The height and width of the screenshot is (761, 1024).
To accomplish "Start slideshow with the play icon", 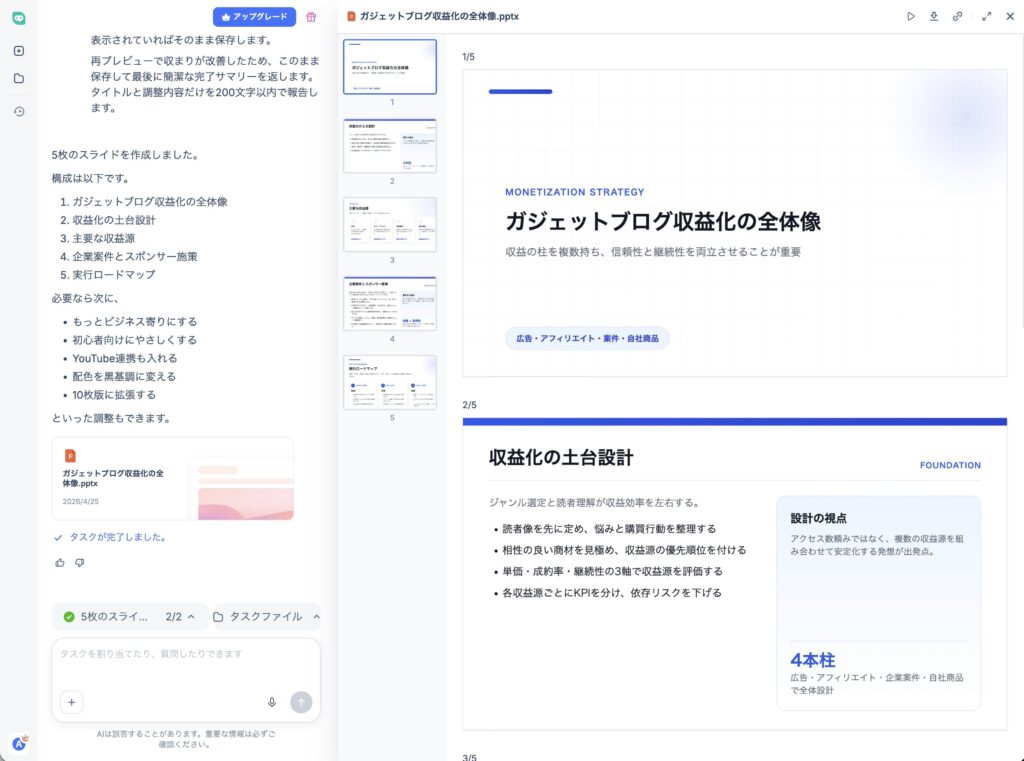I will click(x=910, y=16).
